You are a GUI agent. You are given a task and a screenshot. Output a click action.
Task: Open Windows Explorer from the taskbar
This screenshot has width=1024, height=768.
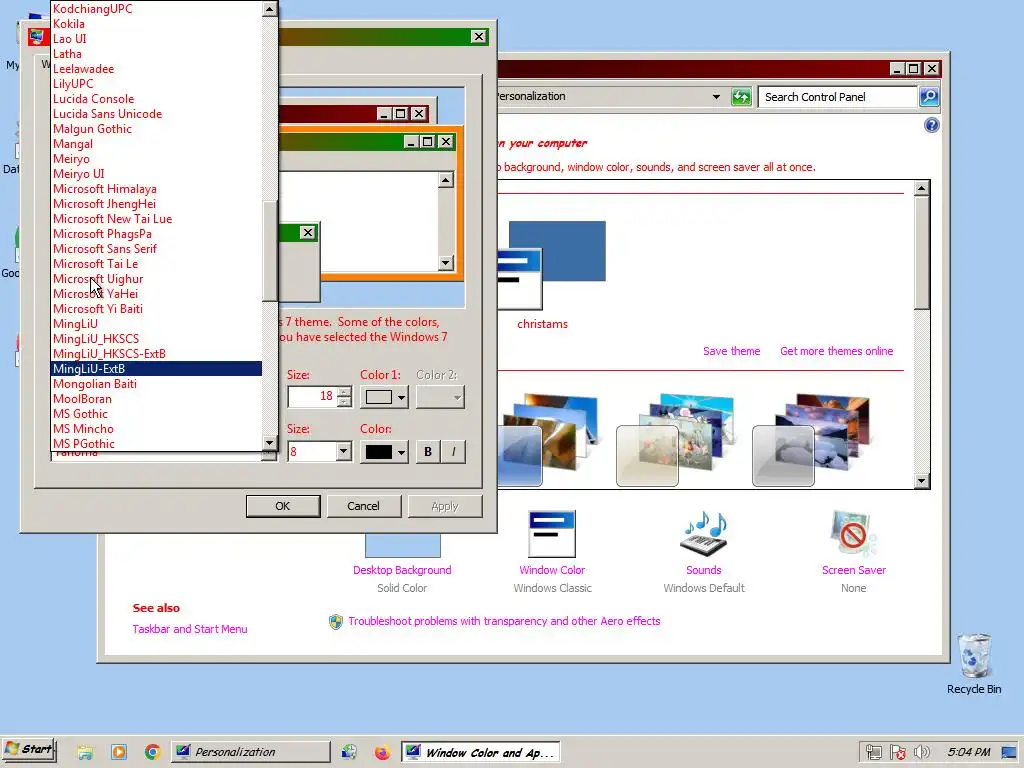tap(85, 752)
